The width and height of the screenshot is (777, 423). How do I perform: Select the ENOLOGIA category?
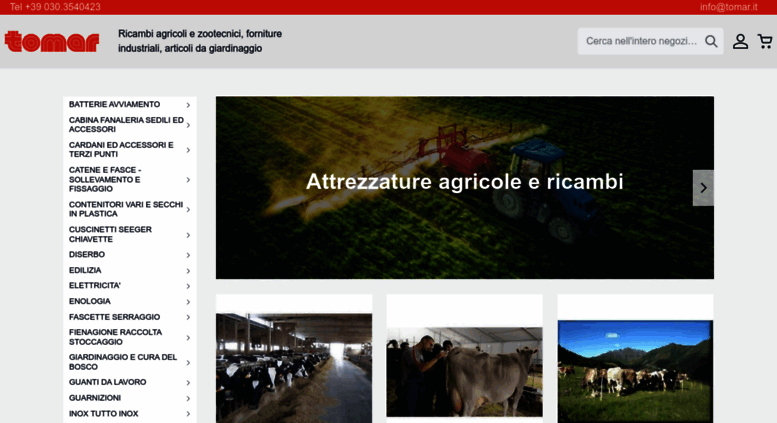coord(90,302)
